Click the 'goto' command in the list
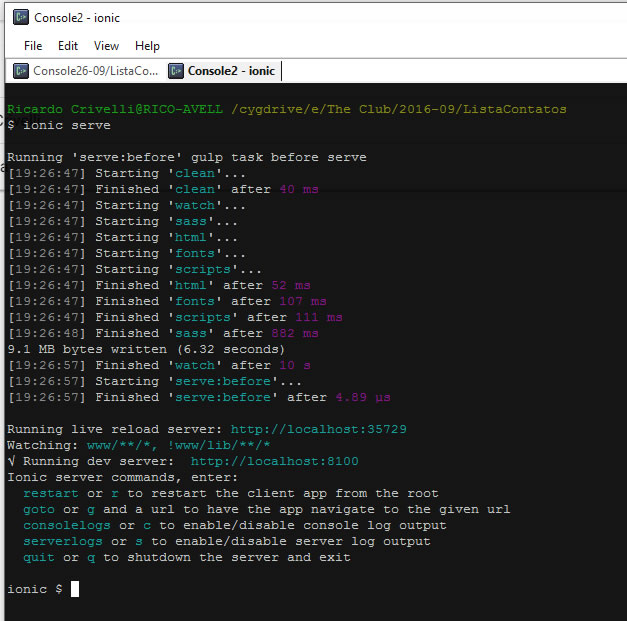 tap(39, 509)
